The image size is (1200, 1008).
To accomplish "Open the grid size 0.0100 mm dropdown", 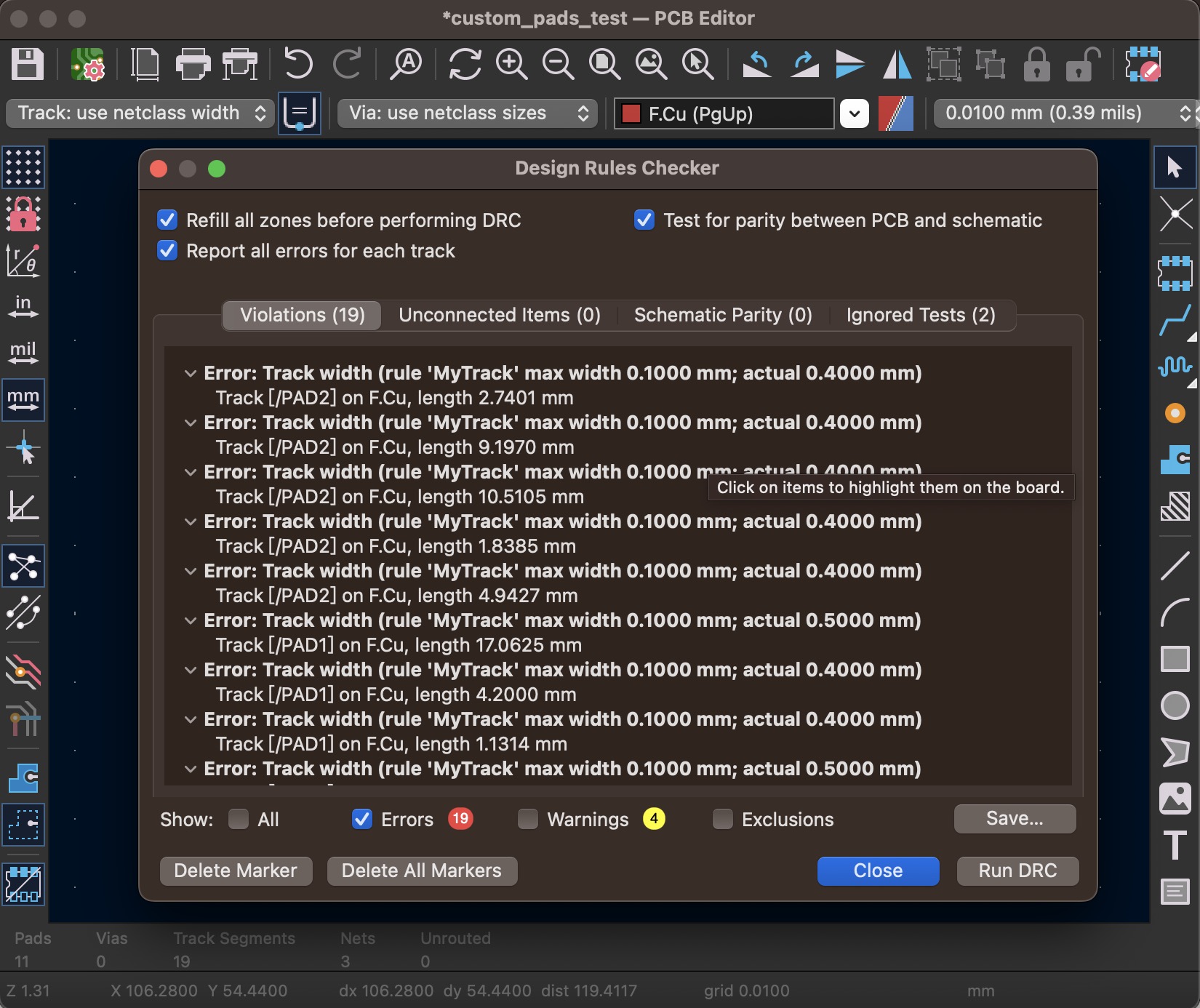I will pos(1067,113).
